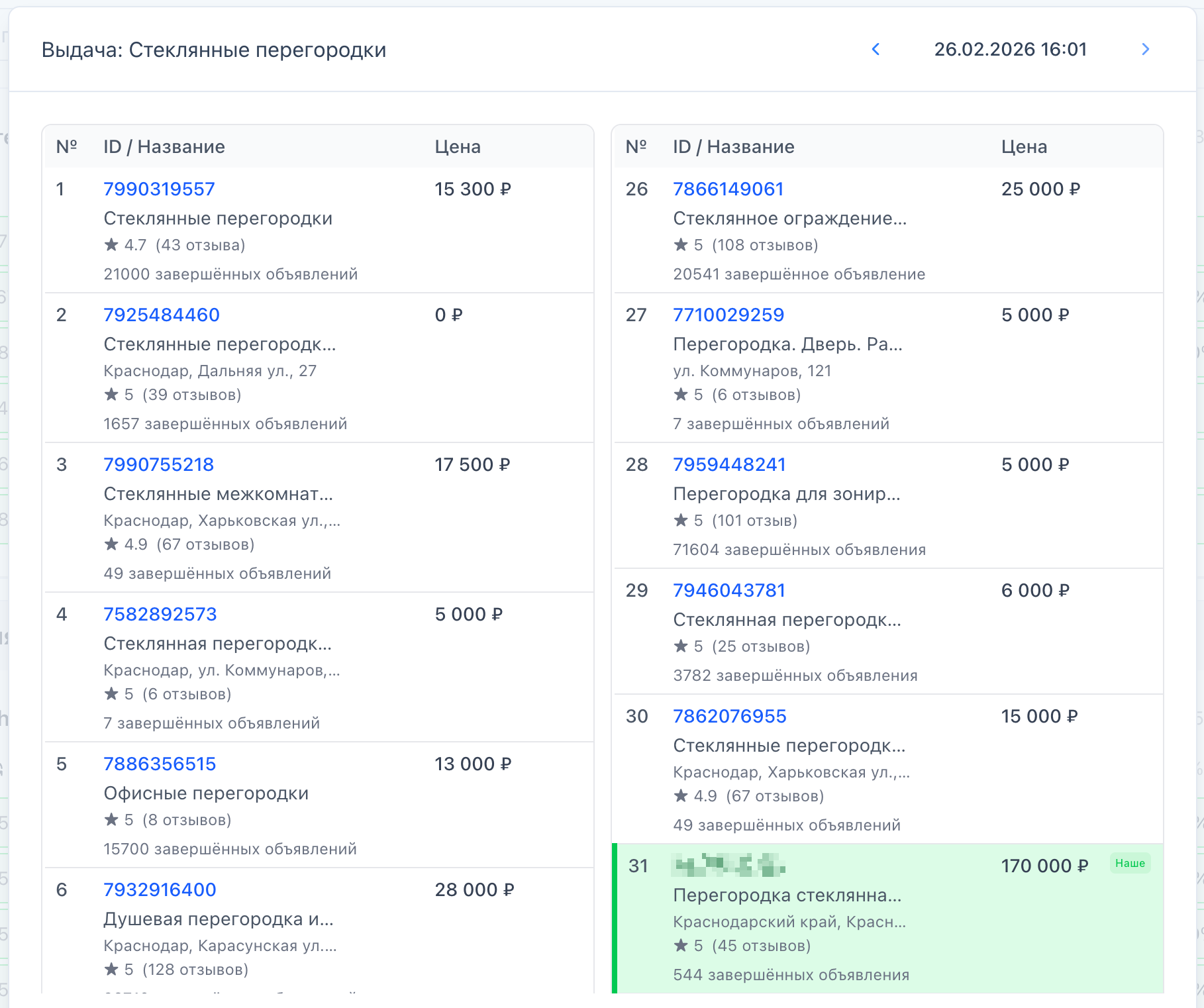Open listing ID 7990319557
The image size is (1204, 1008).
point(159,189)
